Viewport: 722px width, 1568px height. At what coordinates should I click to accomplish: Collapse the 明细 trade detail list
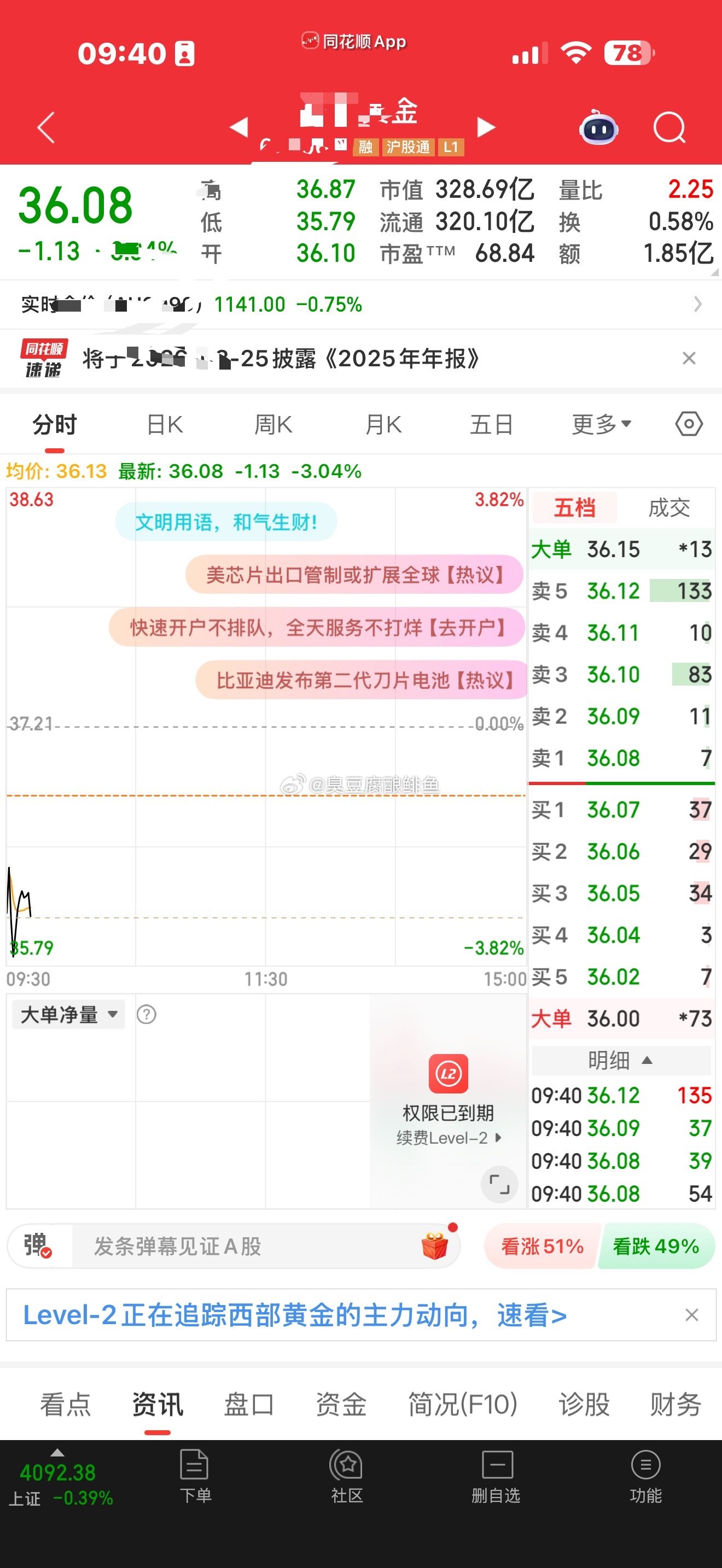tap(621, 1060)
